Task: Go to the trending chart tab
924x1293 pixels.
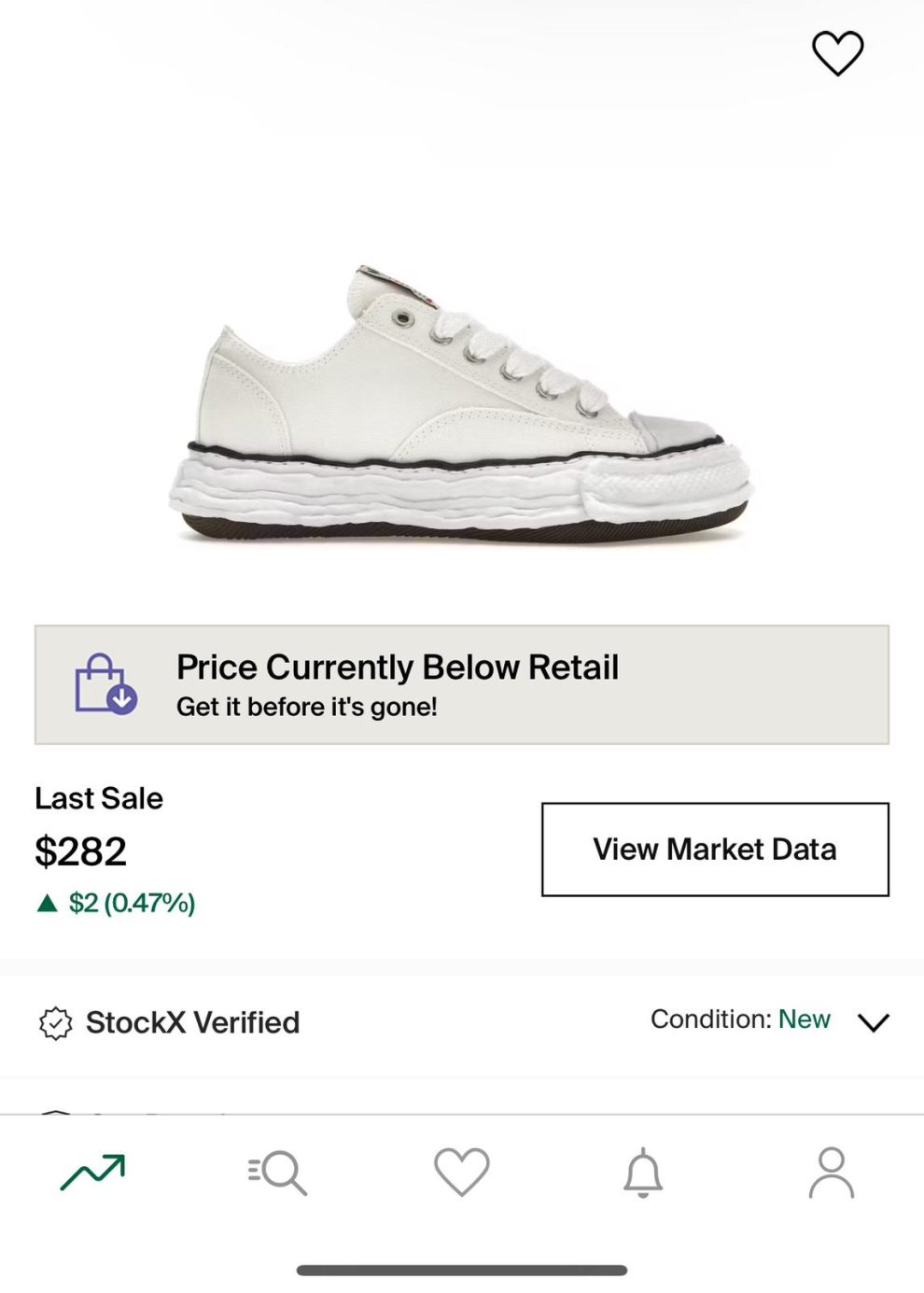Action: pyautogui.click(x=92, y=1173)
